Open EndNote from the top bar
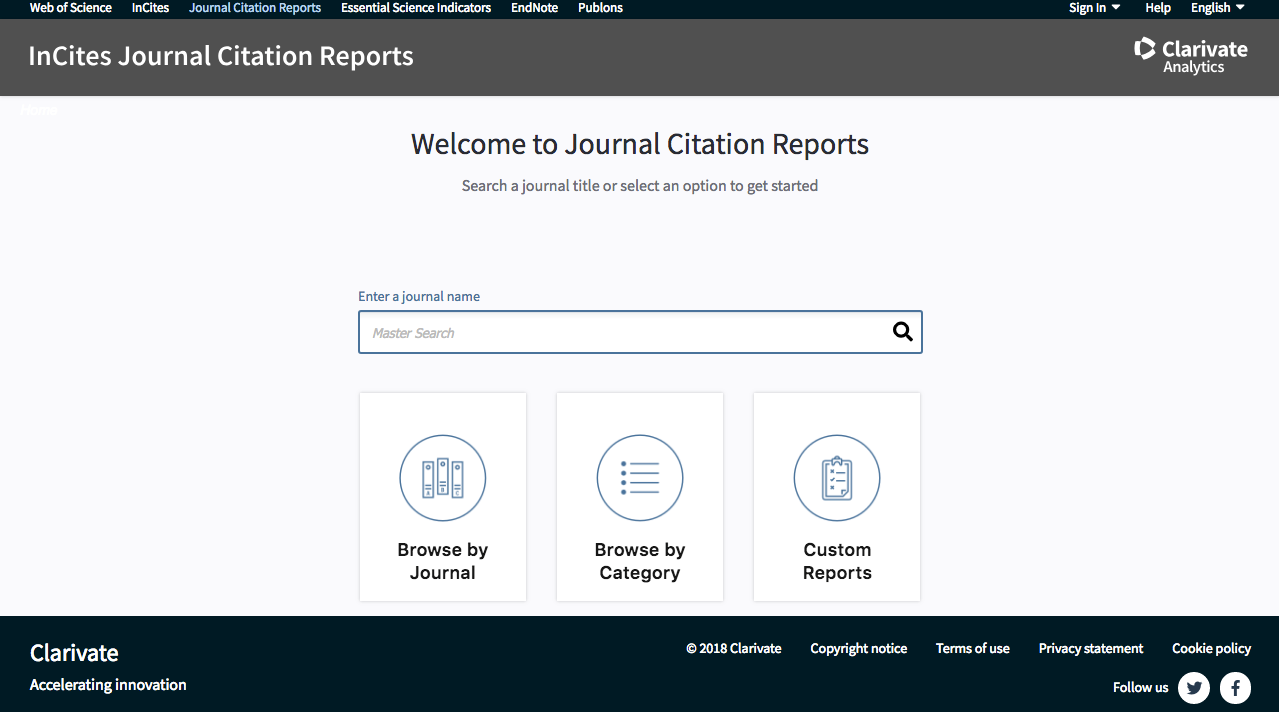 point(535,8)
